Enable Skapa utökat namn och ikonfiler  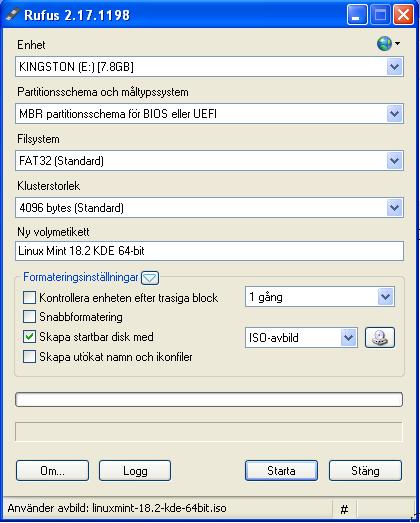tap(29, 357)
